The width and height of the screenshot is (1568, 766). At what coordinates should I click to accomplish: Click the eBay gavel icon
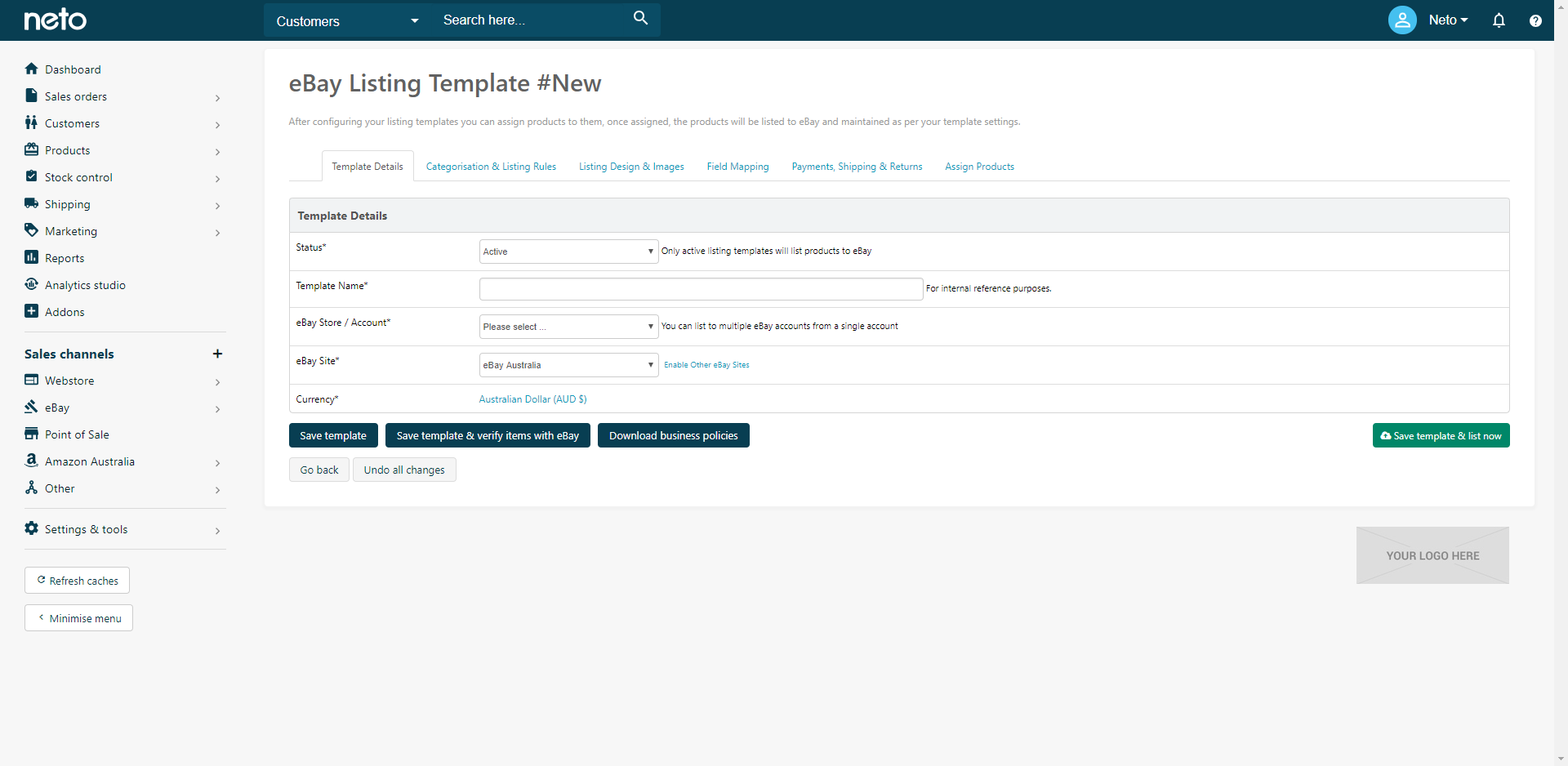pos(31,407)
